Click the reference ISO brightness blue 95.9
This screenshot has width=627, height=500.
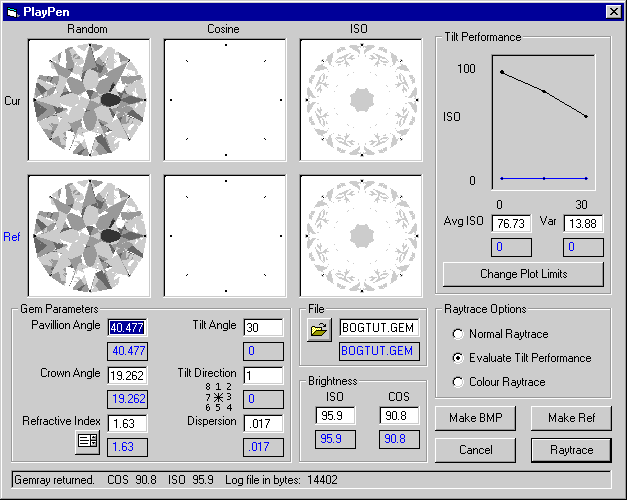tap(335, 439)
